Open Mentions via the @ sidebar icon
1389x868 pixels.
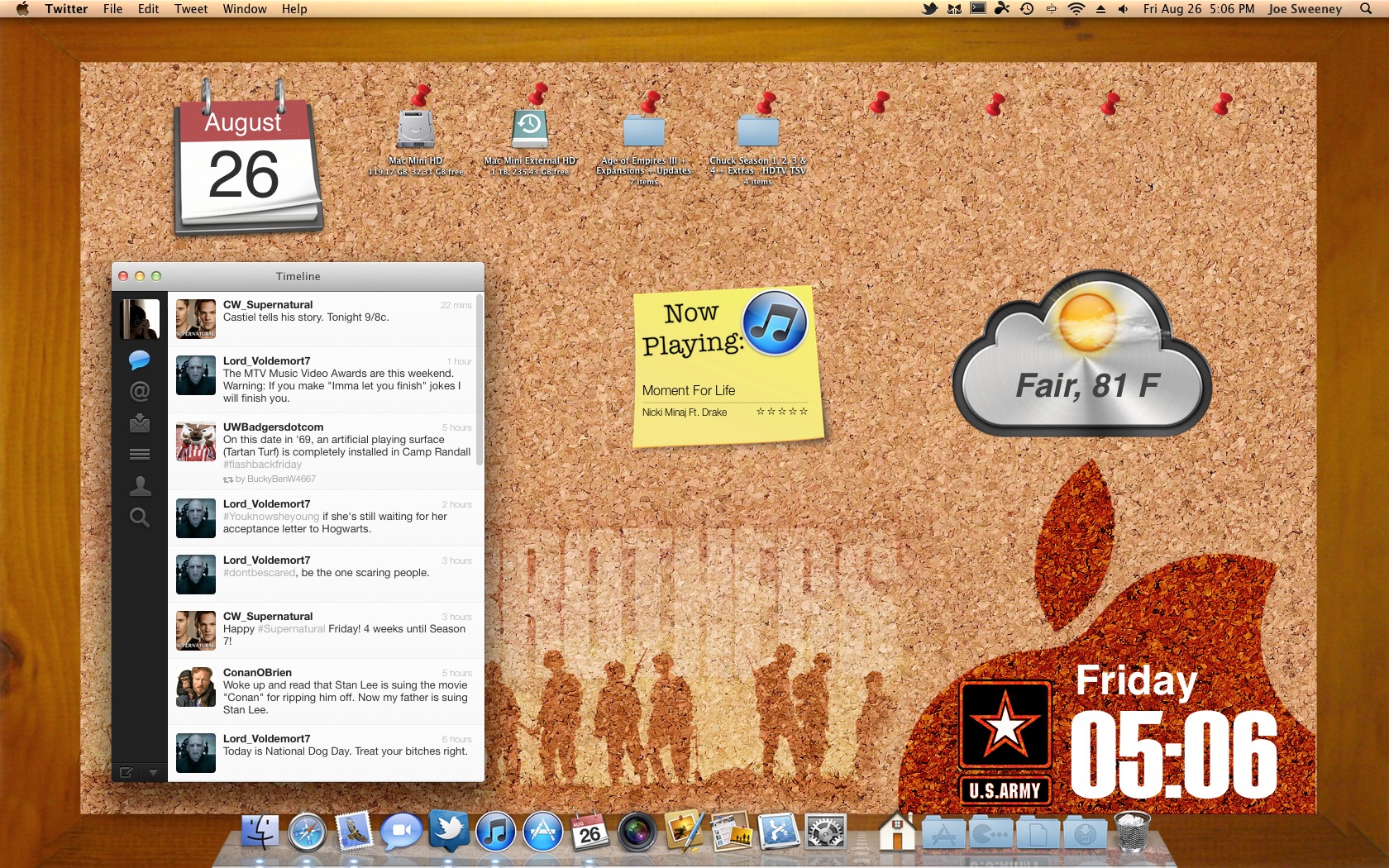[x=139, y=391]
